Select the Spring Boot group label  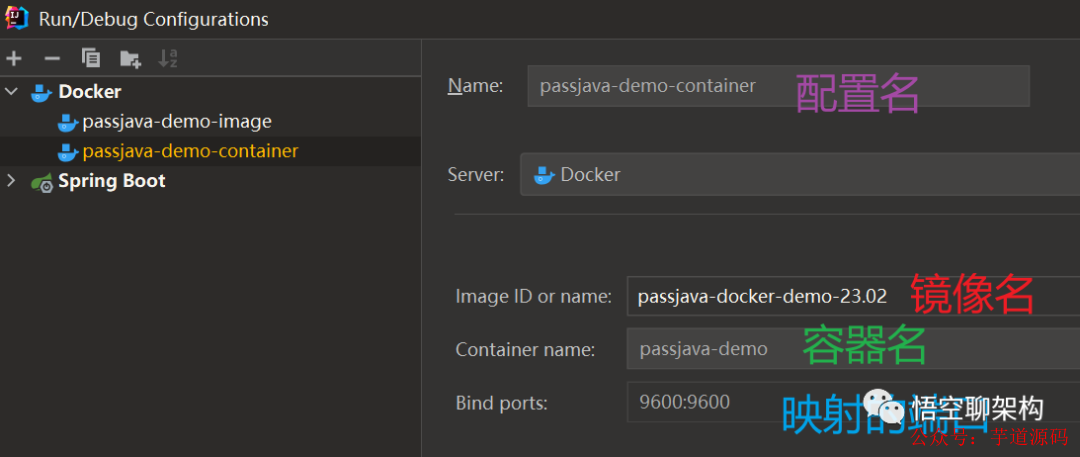(112, 181)
